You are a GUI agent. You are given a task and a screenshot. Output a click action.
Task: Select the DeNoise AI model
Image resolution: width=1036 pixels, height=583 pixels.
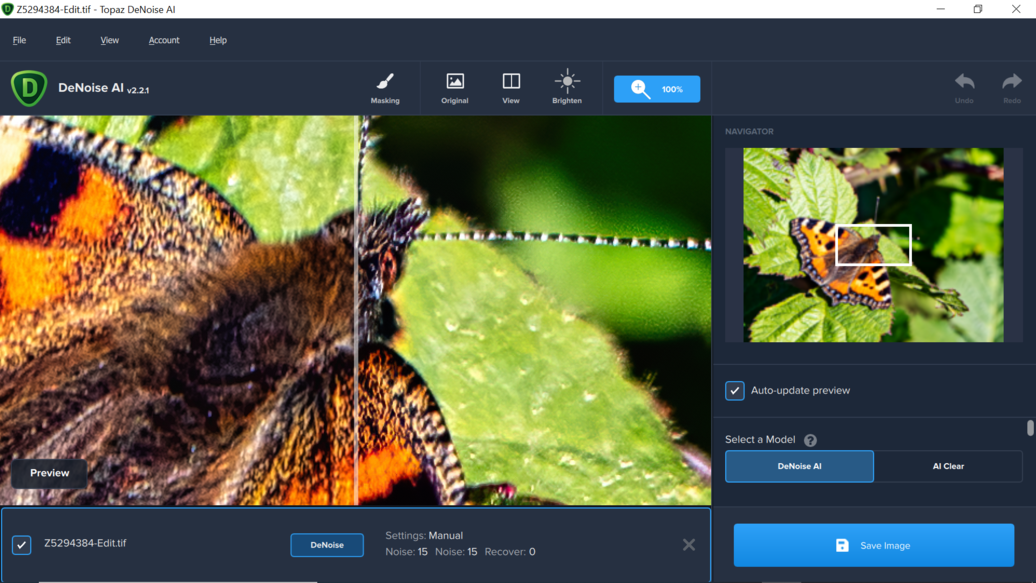point(799,466)
